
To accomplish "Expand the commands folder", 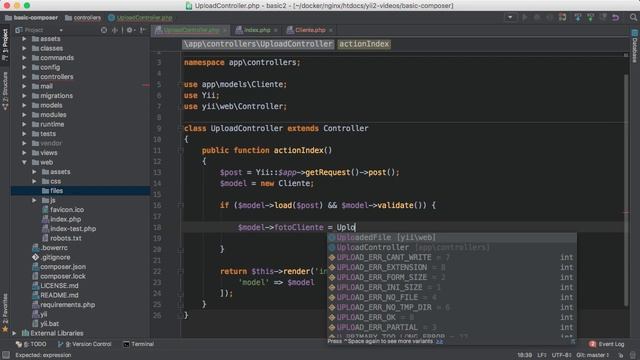I will pyautogui.click(x=24, y=58).
